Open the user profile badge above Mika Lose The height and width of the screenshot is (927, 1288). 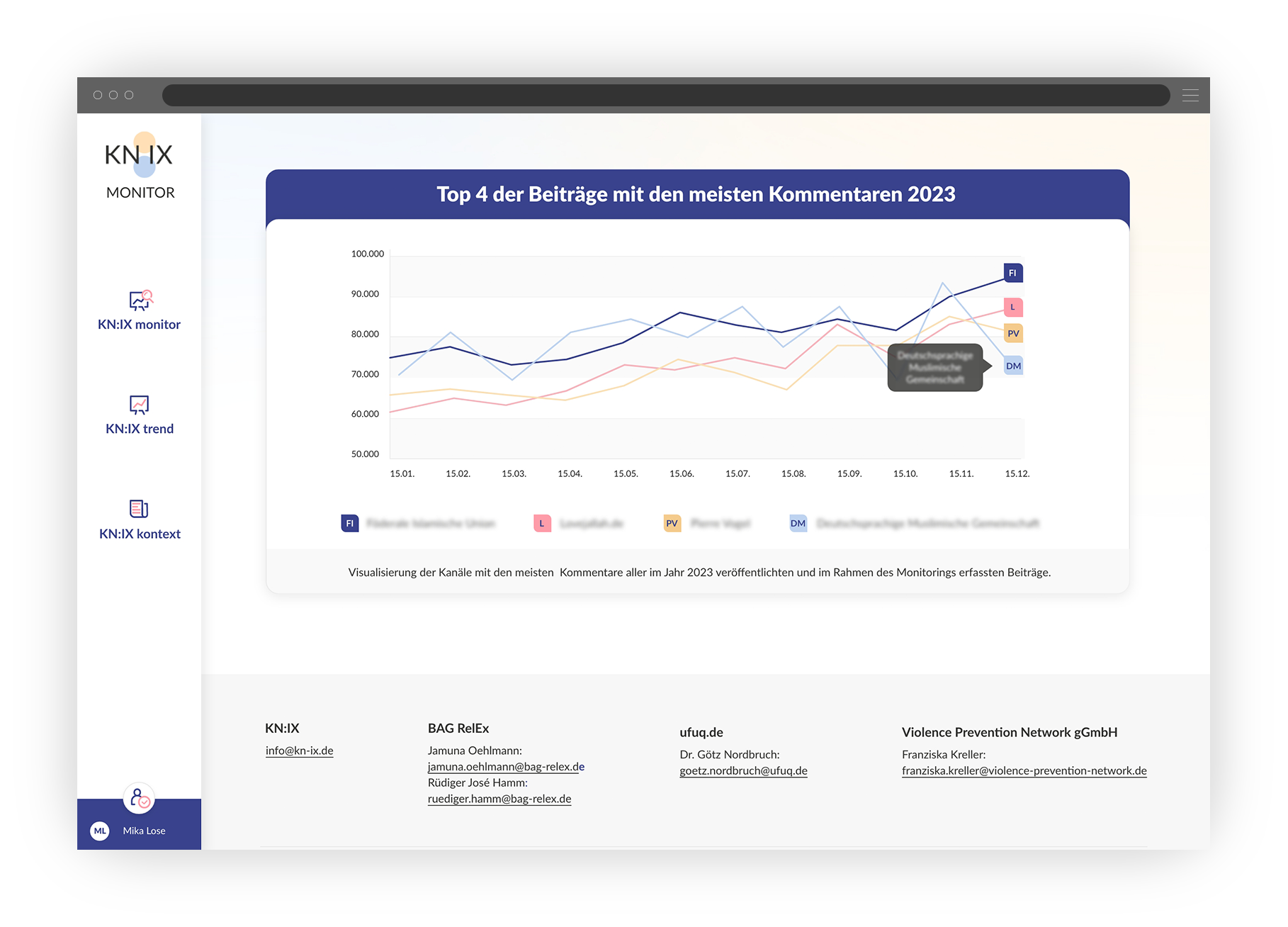pos(139,799)
